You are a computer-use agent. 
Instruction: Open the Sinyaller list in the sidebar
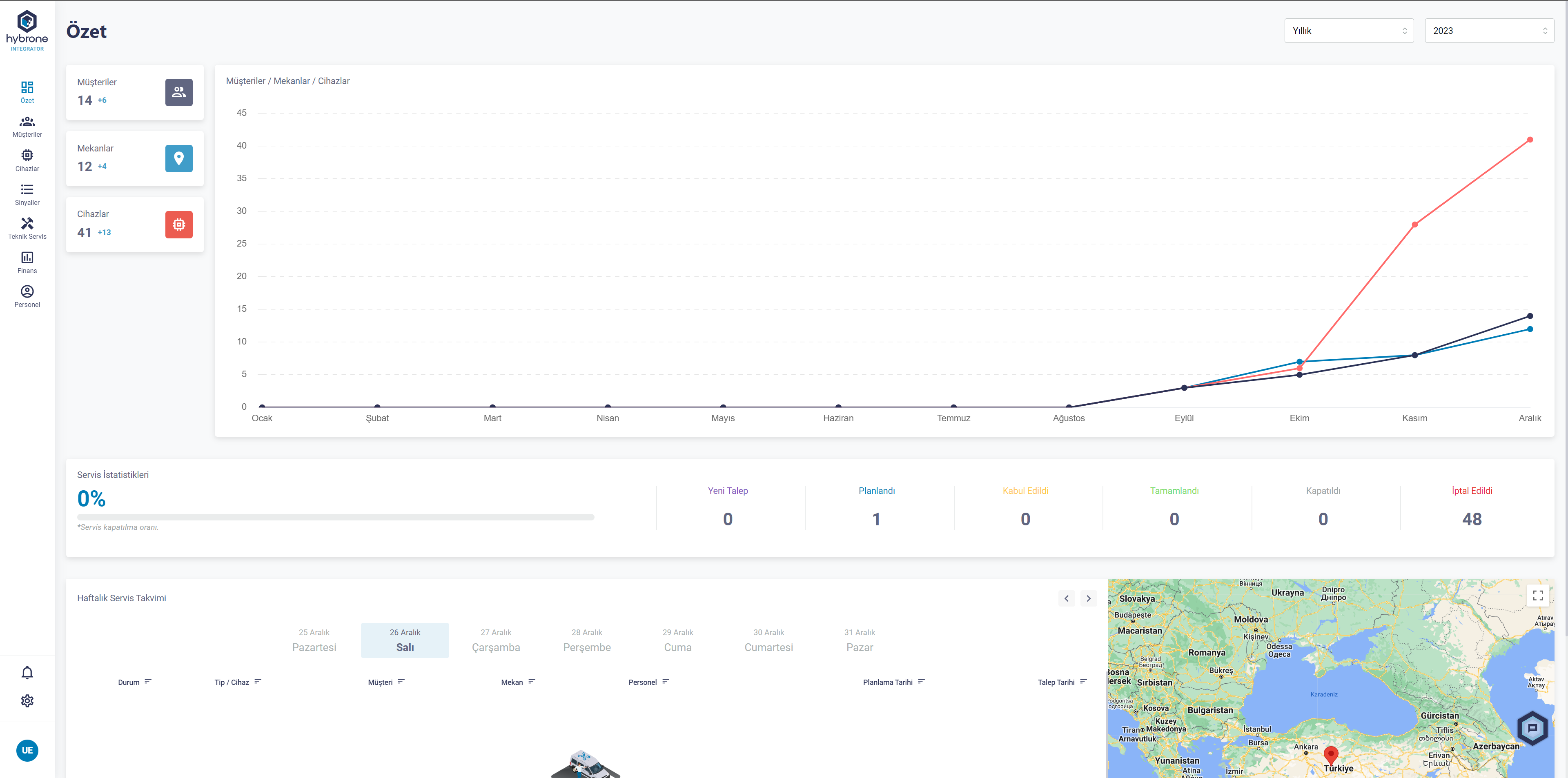pyautogui.click(x=27, y=195)
